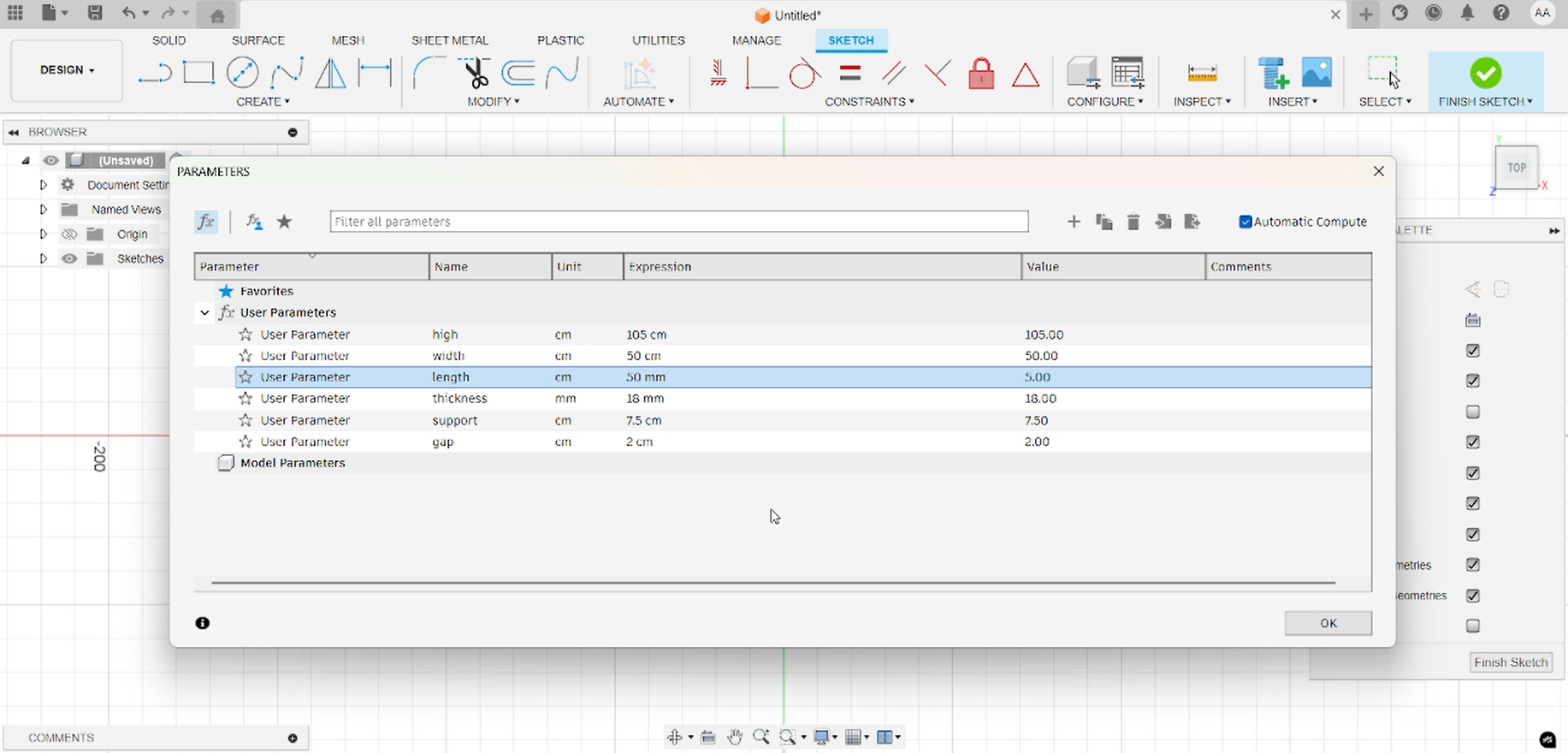Viewport: 1568px width, 753px height.
Task: Click the Parameters dialog horizontal scrollbar
Action: [773, 583]
